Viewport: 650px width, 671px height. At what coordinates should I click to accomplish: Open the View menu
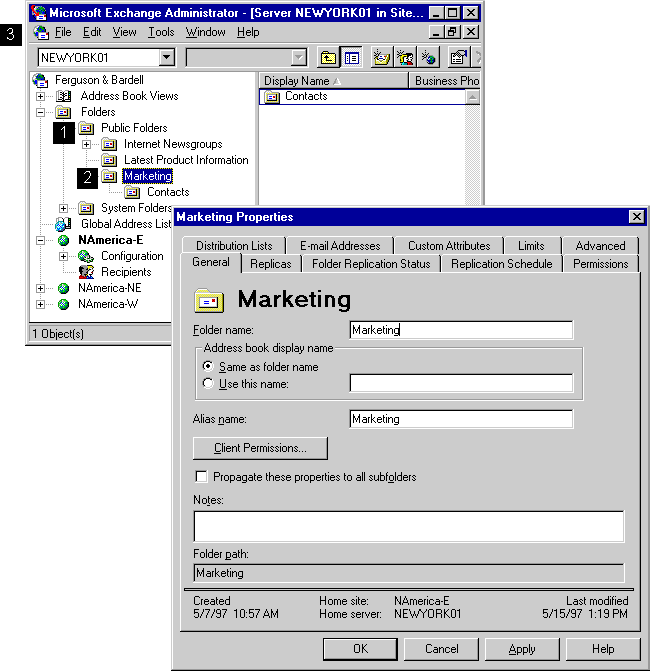(x=124, y=32)
